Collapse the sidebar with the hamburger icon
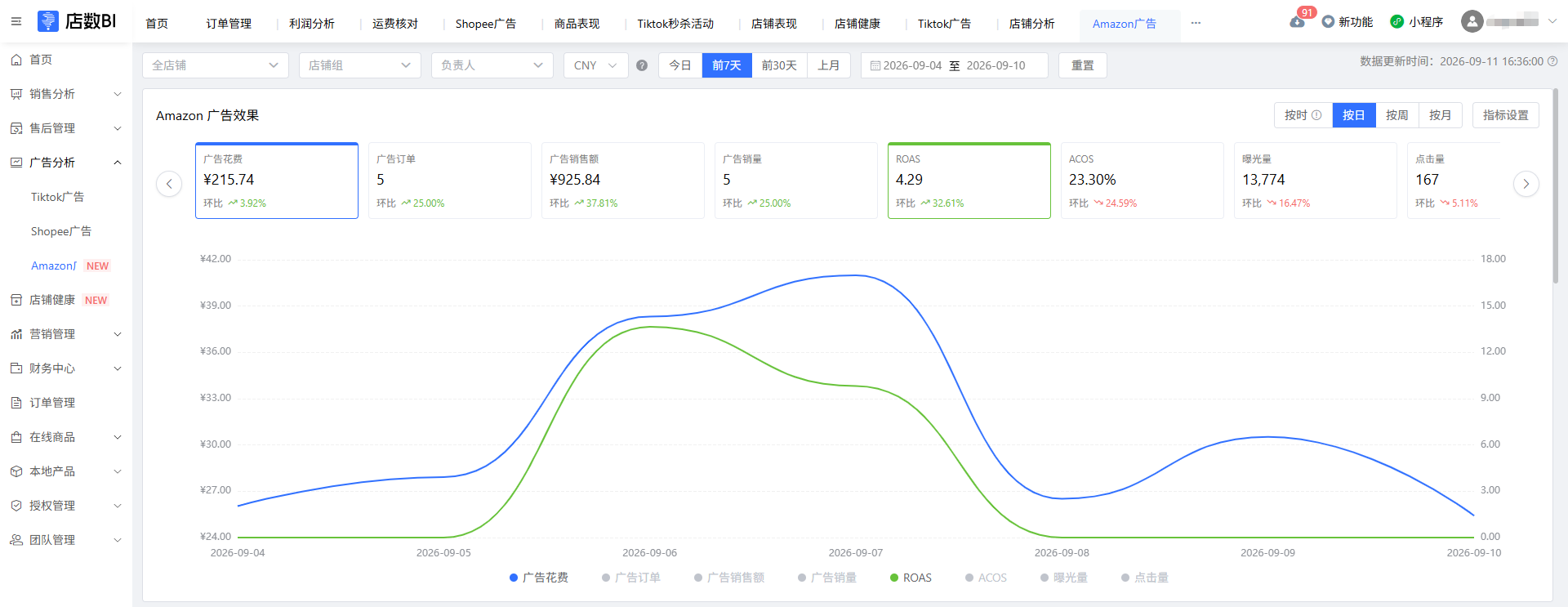This screenshot has height=607, width=1568. tap(16, 21)
